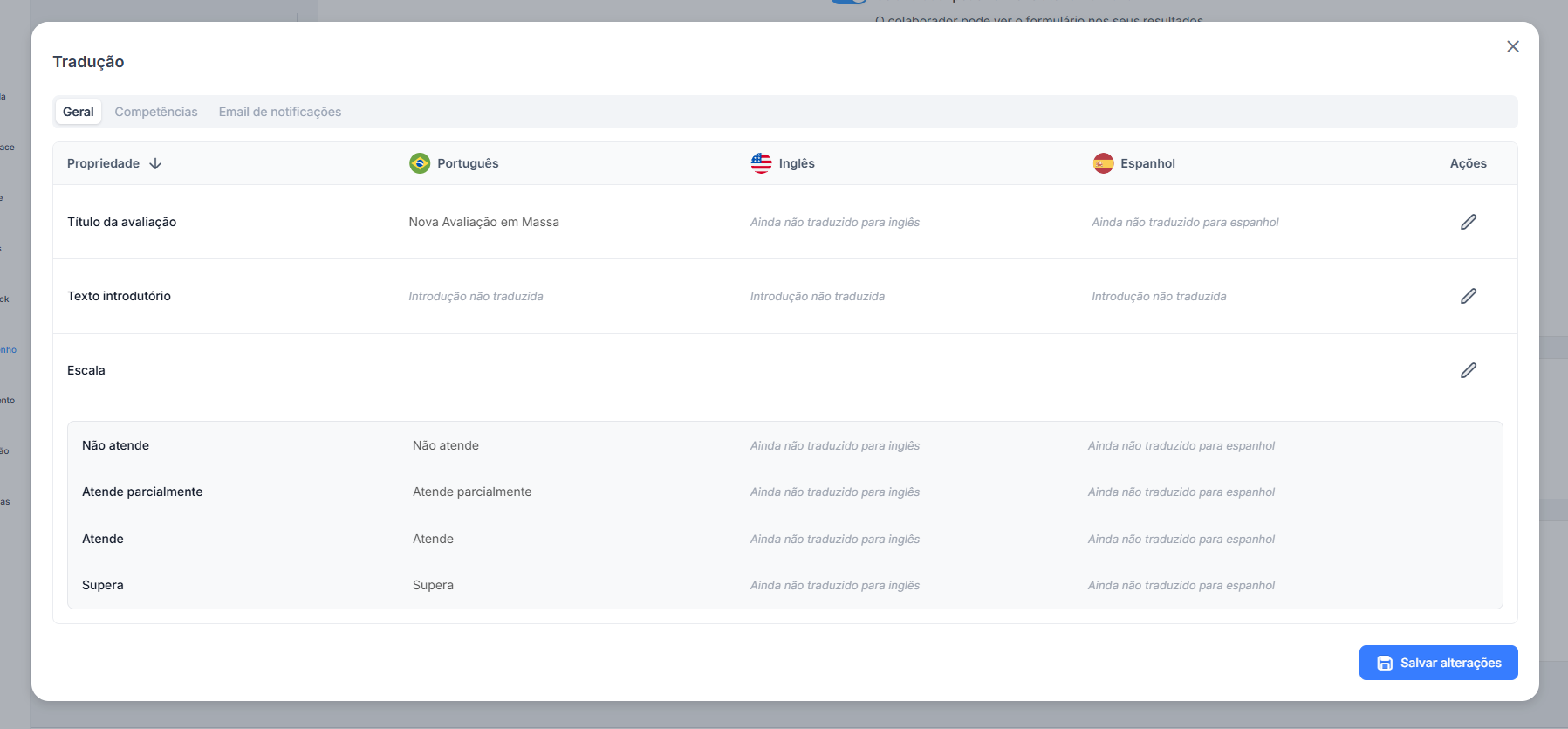Click the Português 'Nova Avaliação em Massa' title
1568x729 pixels.
click(x=483, y=222)
